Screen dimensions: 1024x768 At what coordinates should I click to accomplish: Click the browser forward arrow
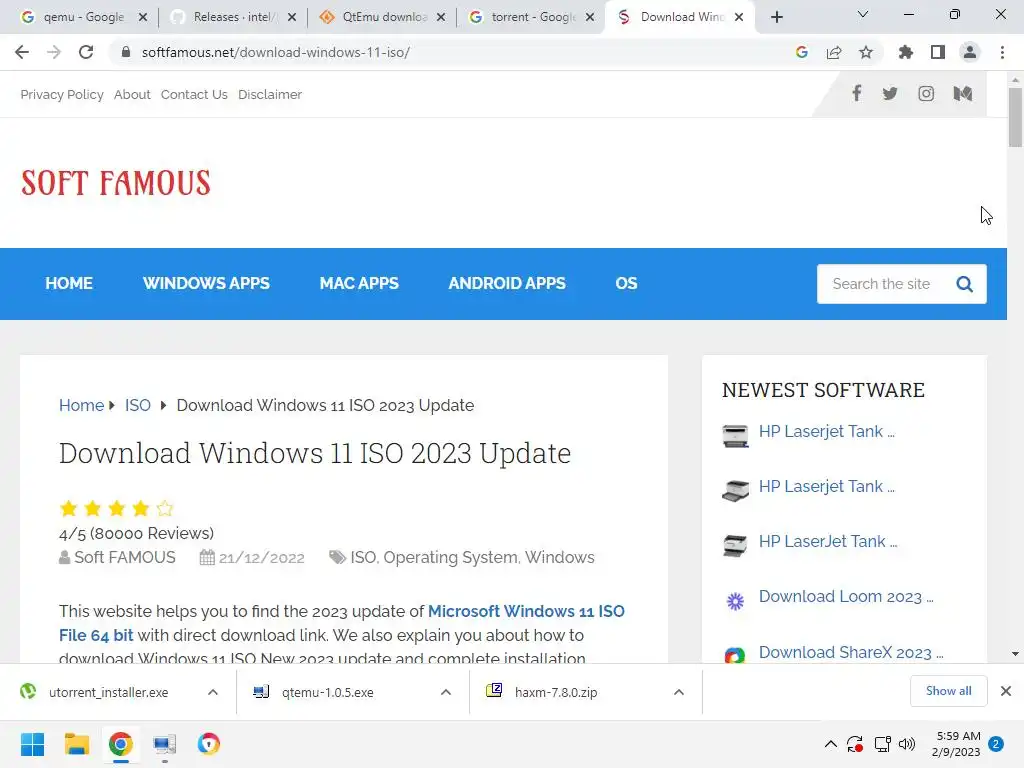(54, 52)
